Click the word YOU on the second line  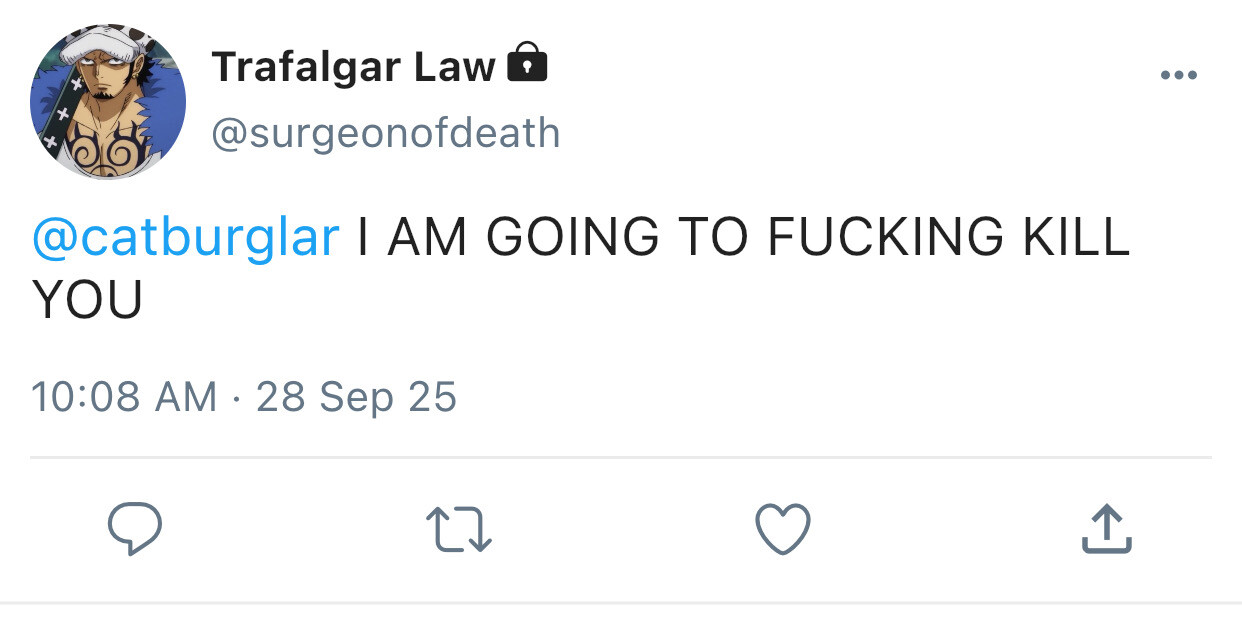[88, 299]
